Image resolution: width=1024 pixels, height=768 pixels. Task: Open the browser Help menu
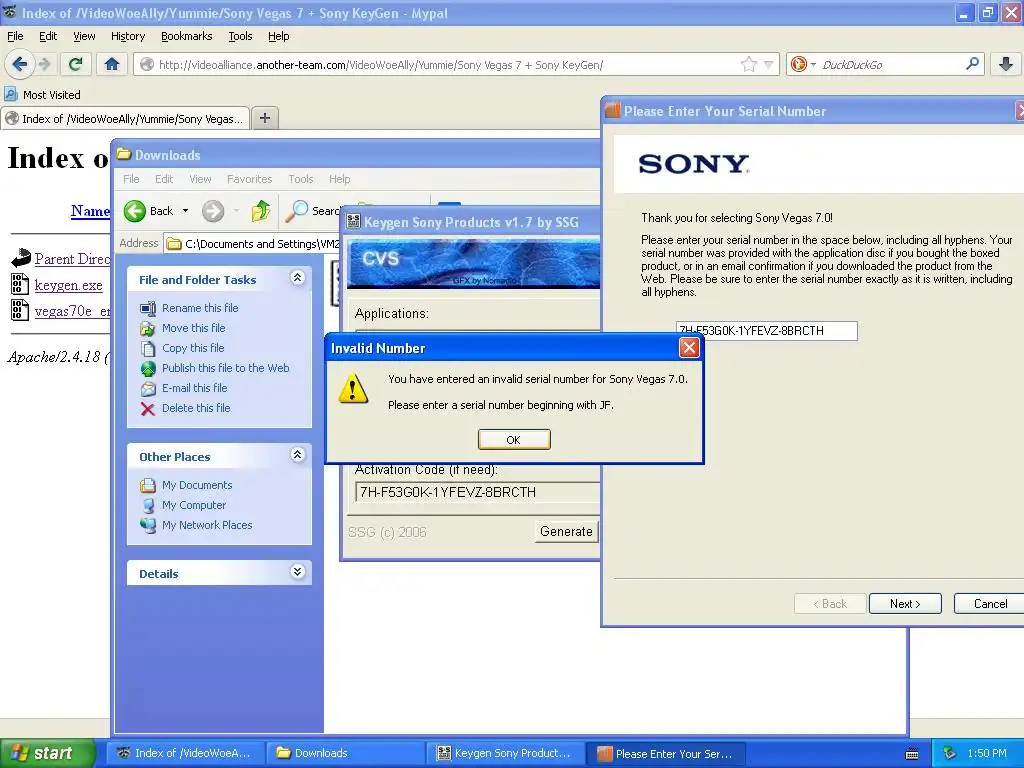coord(278,36)
